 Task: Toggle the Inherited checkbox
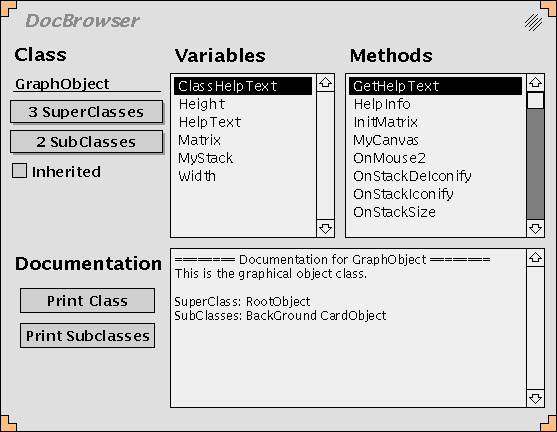pyautogui.click(x=19, y=171)
